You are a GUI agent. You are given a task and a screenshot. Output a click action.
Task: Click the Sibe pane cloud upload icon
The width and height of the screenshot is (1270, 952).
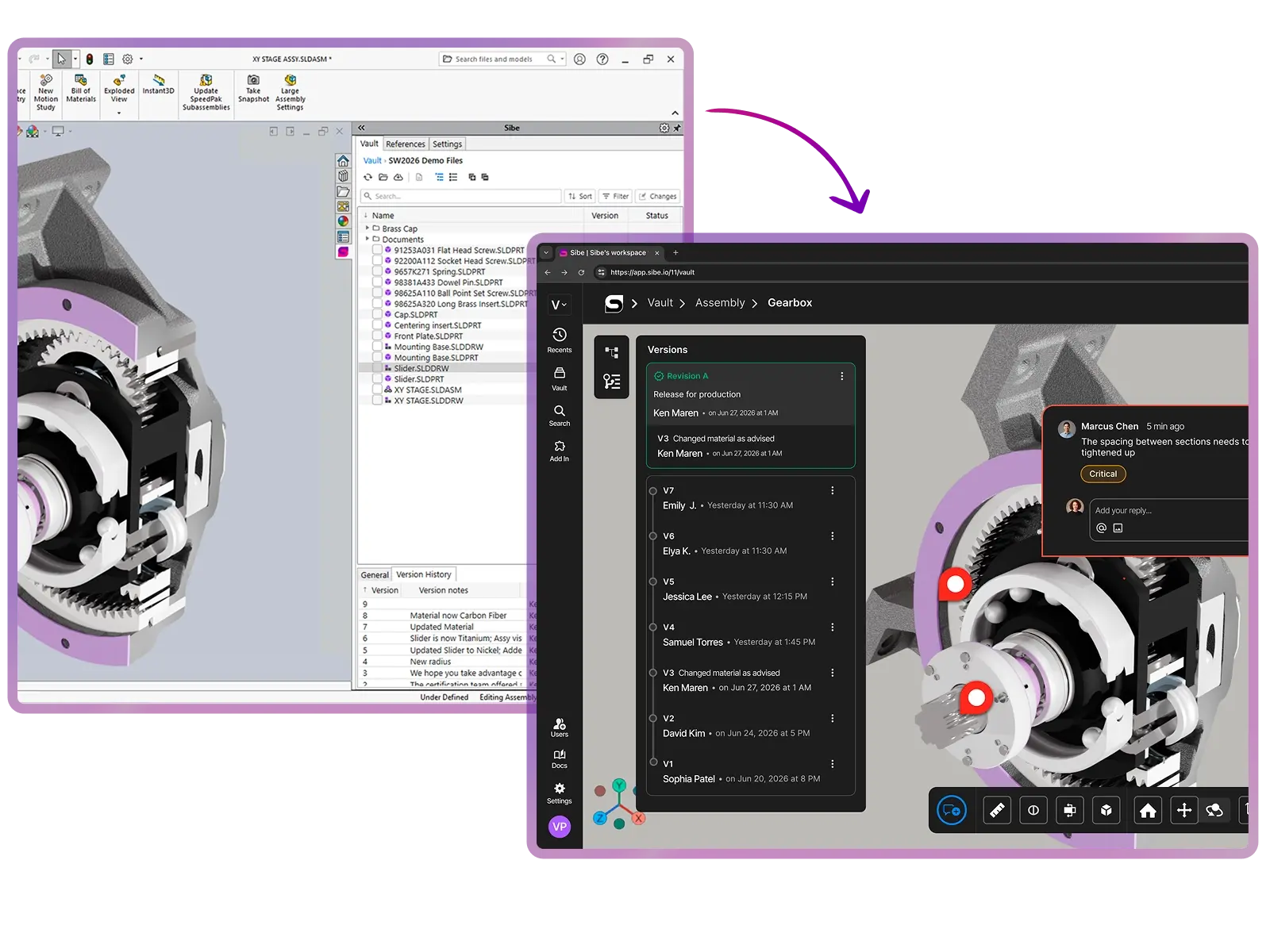pyautogui.click(x=398, y=177)
